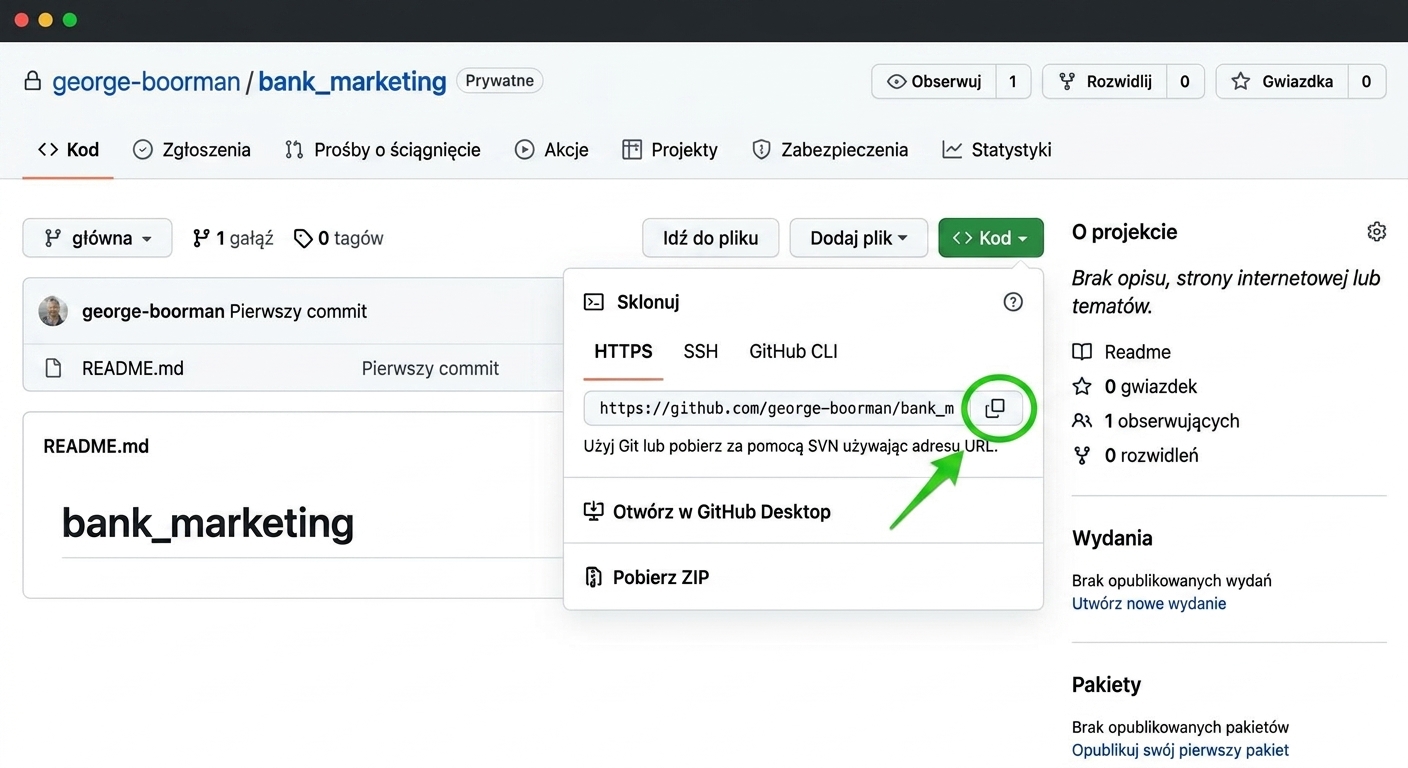Click the eye icon on the Obserwuj button
This screenshot has width=1408, height=768.
click(897, 82)
